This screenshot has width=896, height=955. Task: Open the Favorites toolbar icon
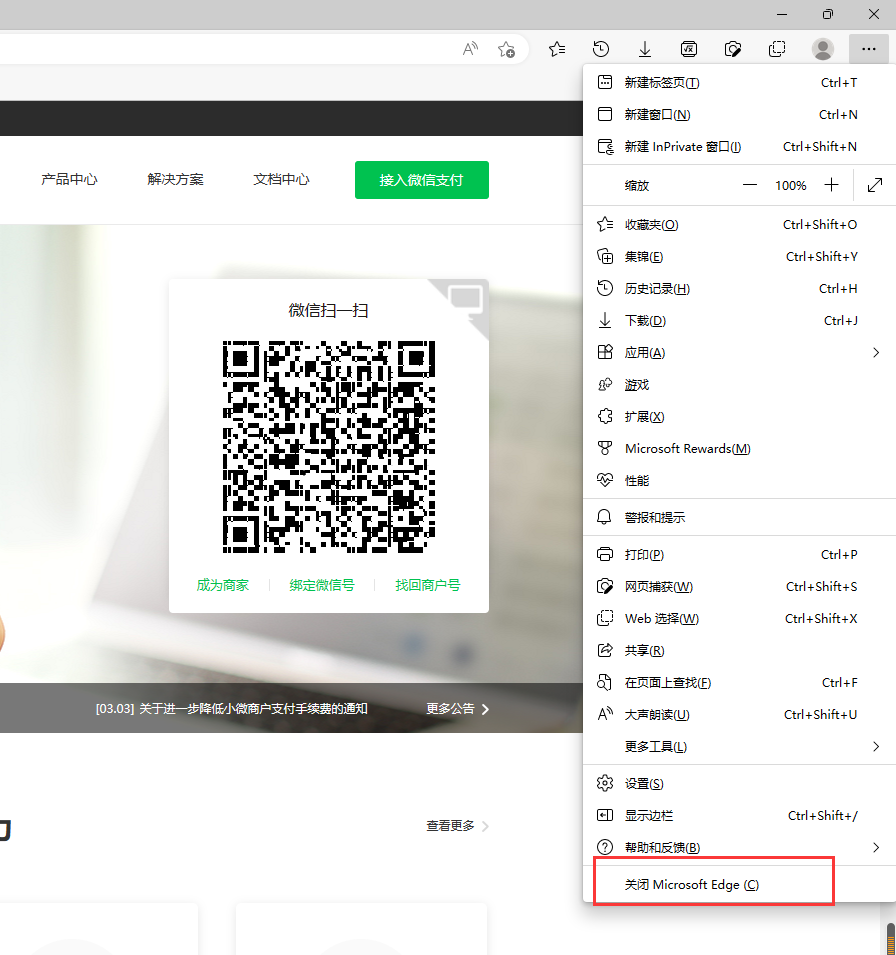click(x=557, y=49)
